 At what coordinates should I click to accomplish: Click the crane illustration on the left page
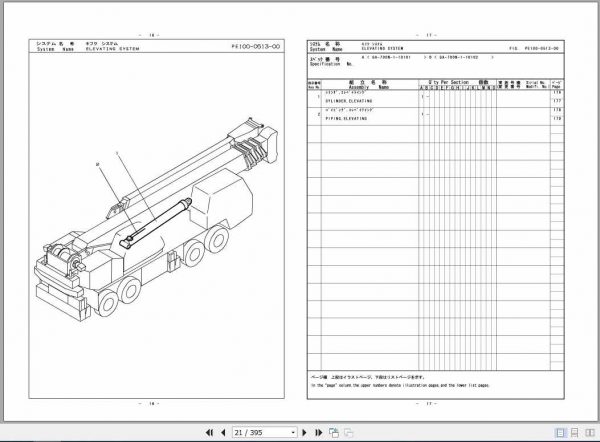[156, 220]
